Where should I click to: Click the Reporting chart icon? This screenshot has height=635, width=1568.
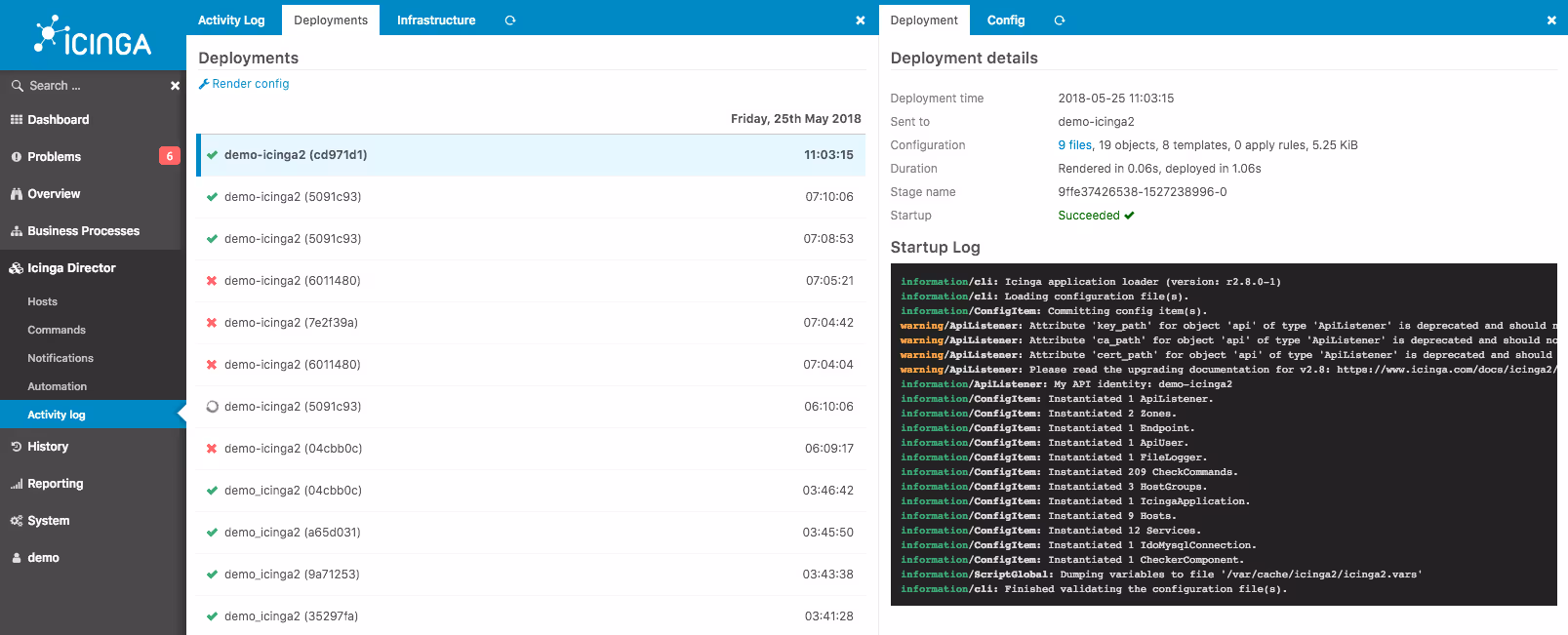pos(17,484)
